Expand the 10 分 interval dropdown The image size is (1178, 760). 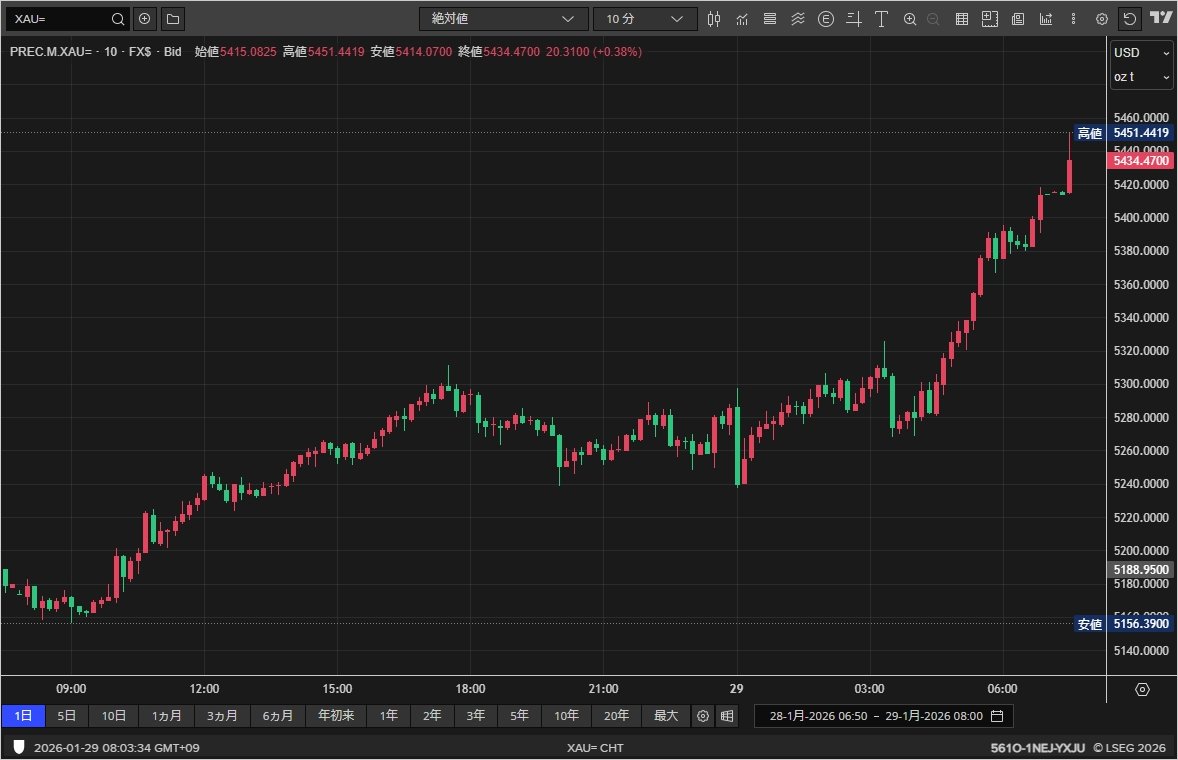[645, 19]
